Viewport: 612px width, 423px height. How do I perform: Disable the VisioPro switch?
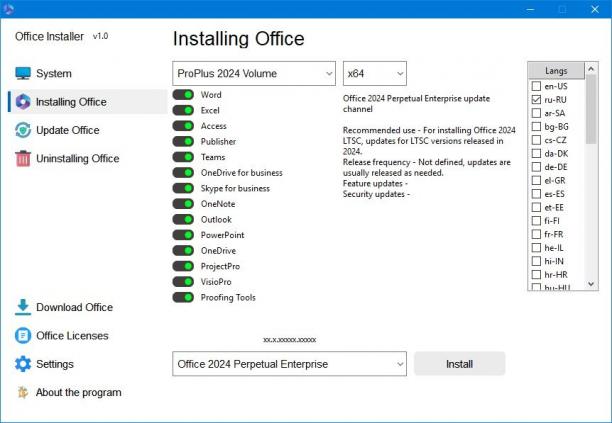tap(183, 282)
